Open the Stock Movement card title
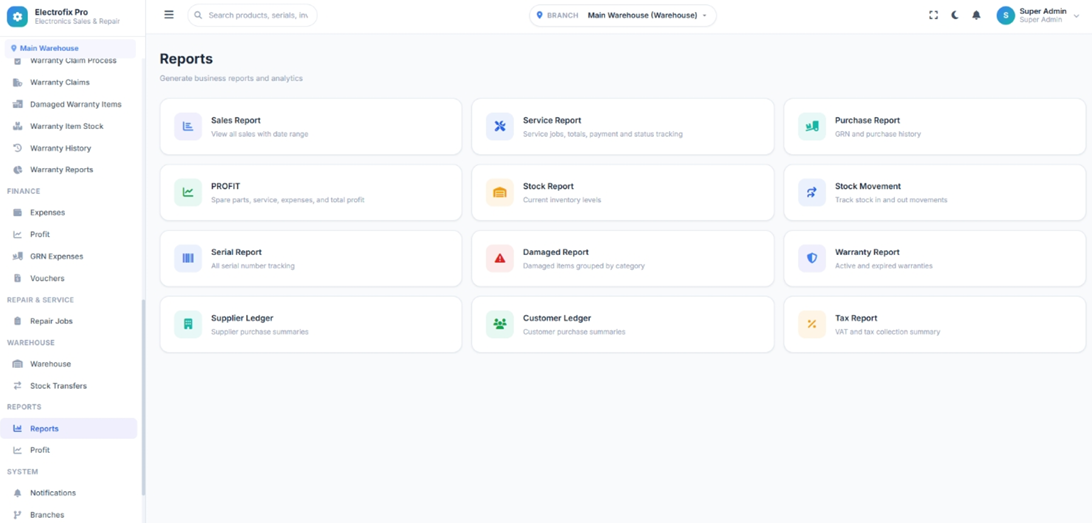The image size is (1092, 523). [868, 187]
